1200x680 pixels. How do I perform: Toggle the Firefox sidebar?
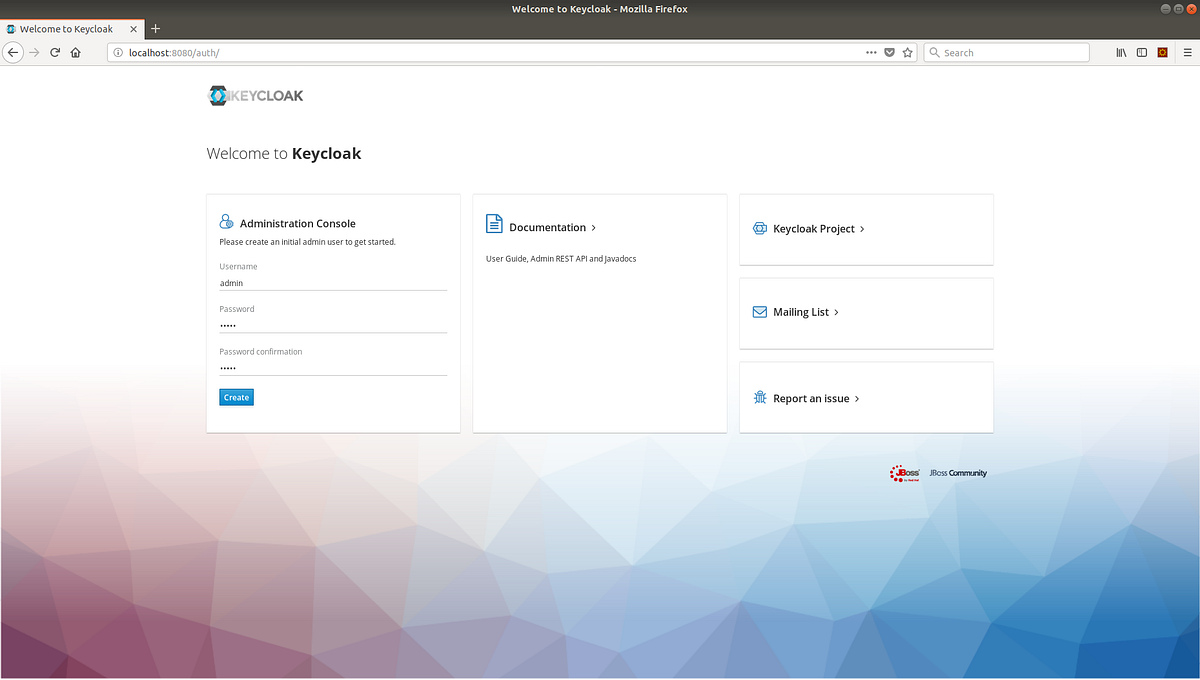tap(1142, 52)
